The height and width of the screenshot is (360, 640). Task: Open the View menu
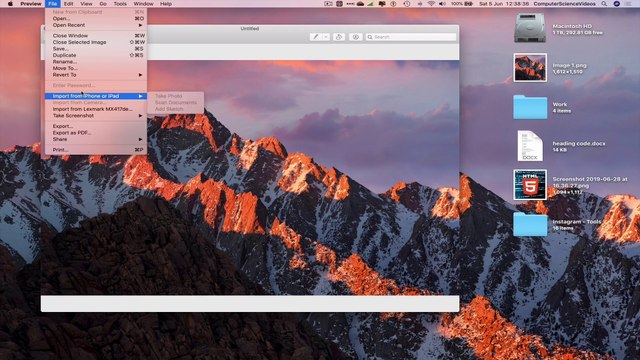[86, 4]
